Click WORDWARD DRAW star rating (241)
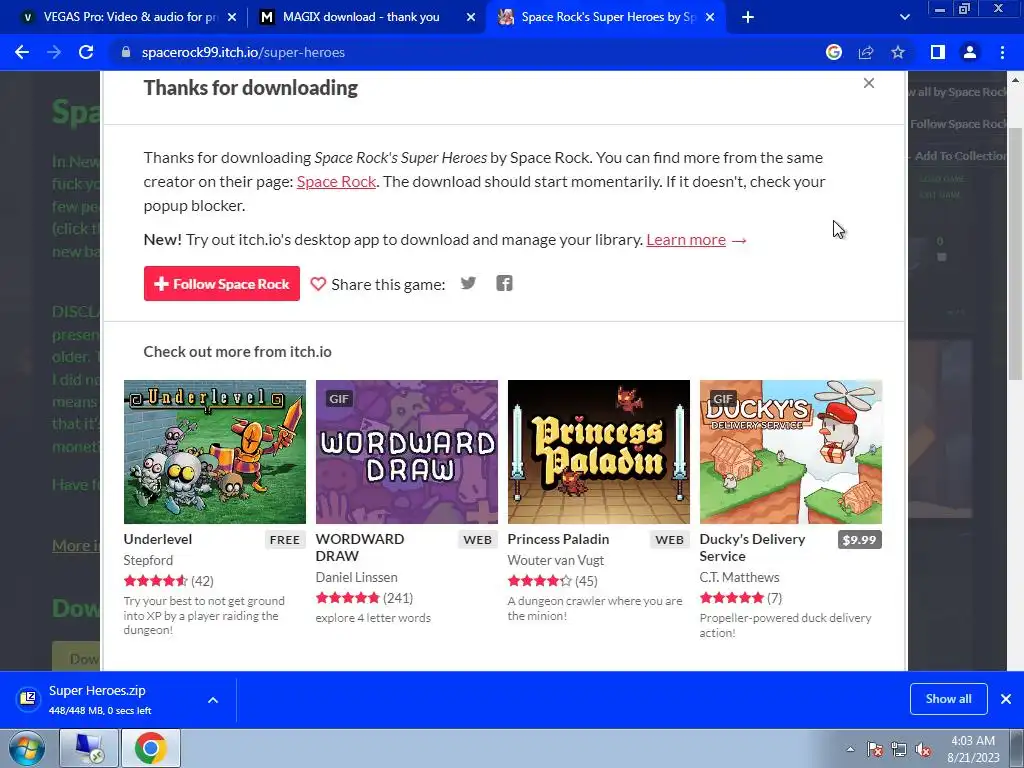The width and height of the screenshot is (1024, 768). point(364,598)
